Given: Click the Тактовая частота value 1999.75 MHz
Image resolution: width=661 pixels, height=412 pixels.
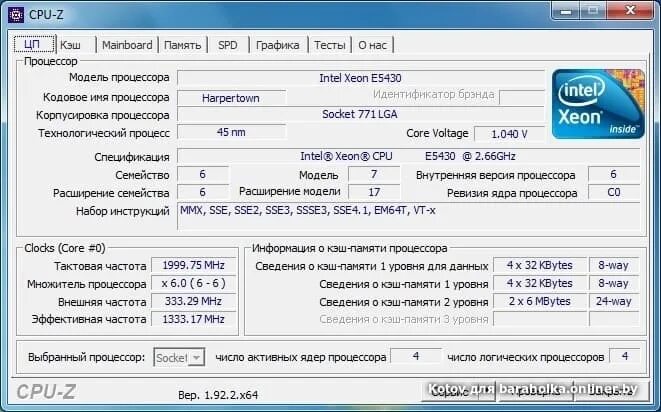Looking at the screenshot, I should tap(193, 265).
